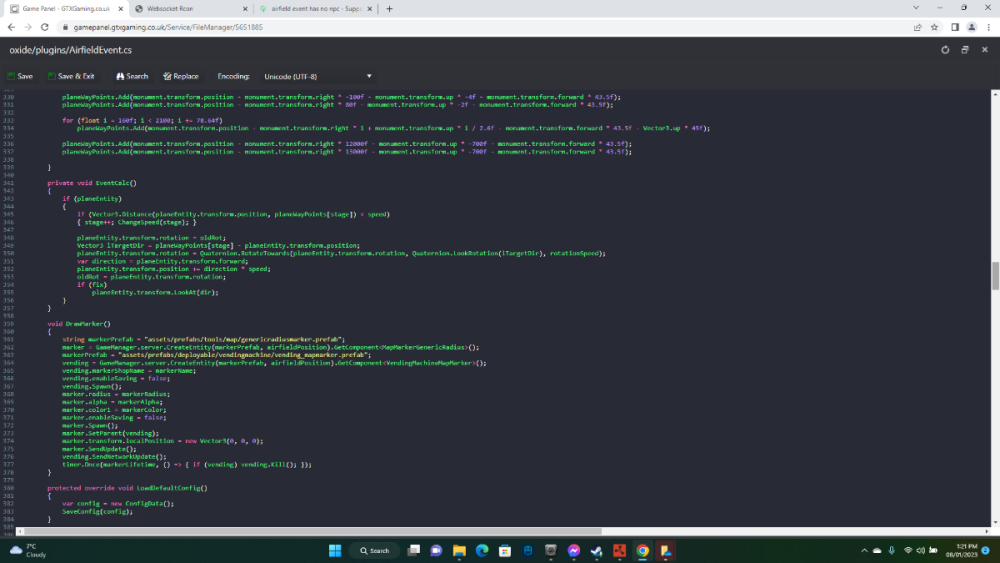Screen dimensions: 1000x563
Task: Open the clock and date calendar
Action: tap(962, 551)
